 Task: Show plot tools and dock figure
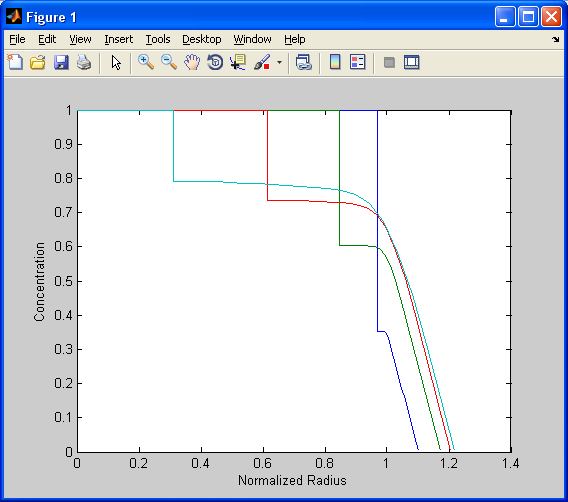click(x=412, y=62)
